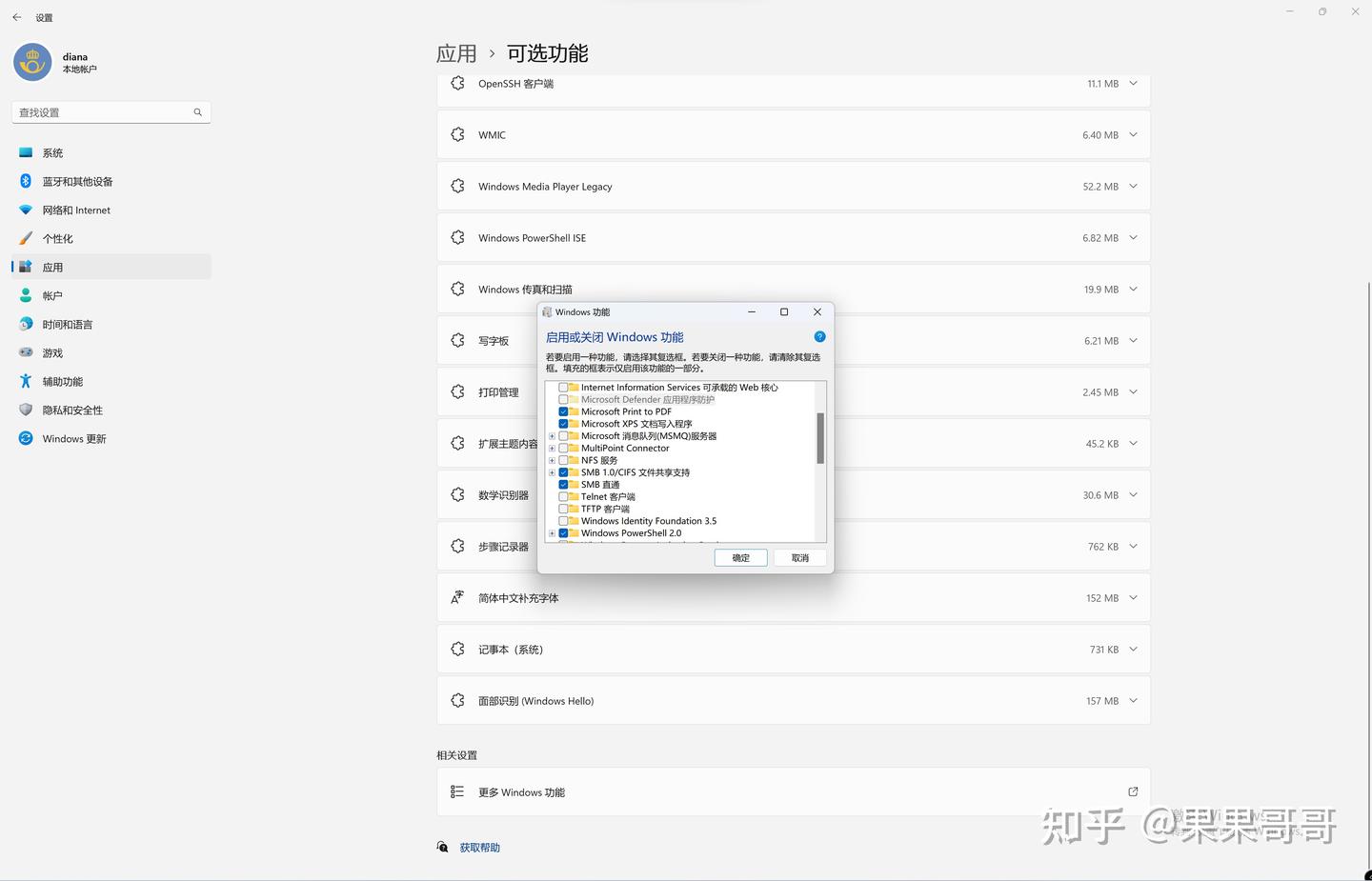The height and width of the screenshot is (881, 1372).
Task: Disable SMB 1.0/CIFS 文件共享支持
Action: point(563,471)
